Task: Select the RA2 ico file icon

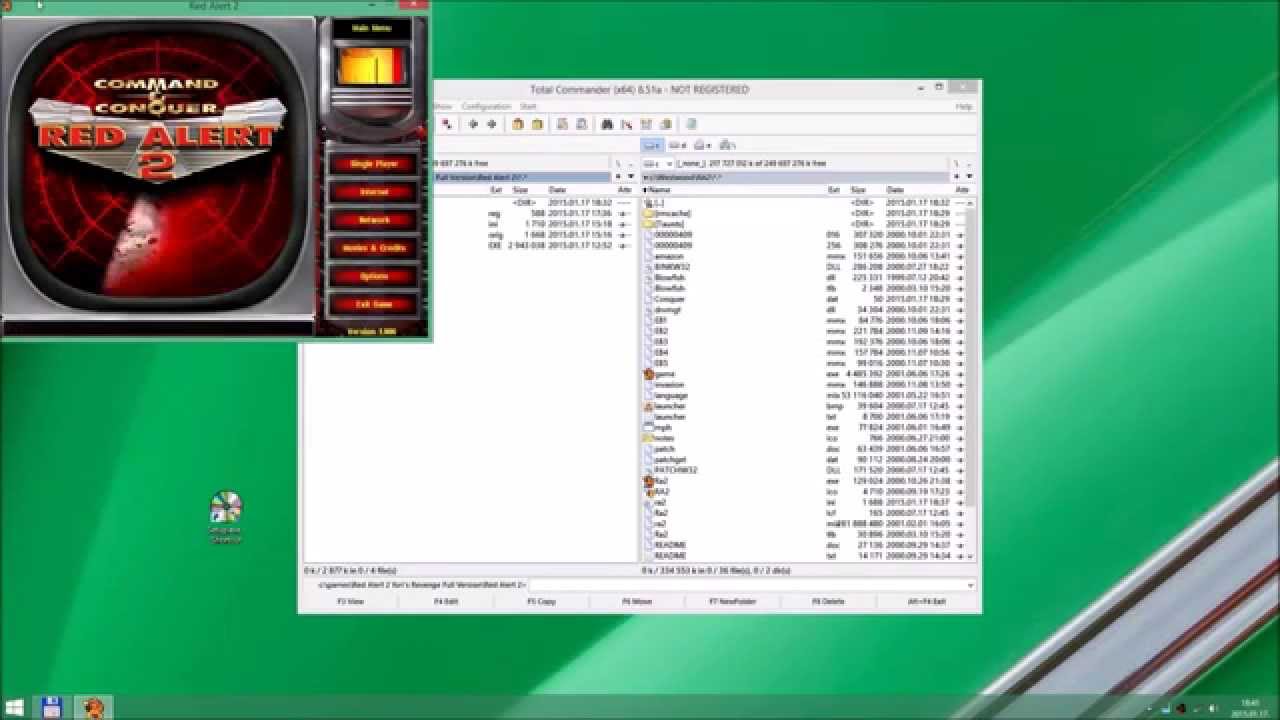Action: pos(649,492)
